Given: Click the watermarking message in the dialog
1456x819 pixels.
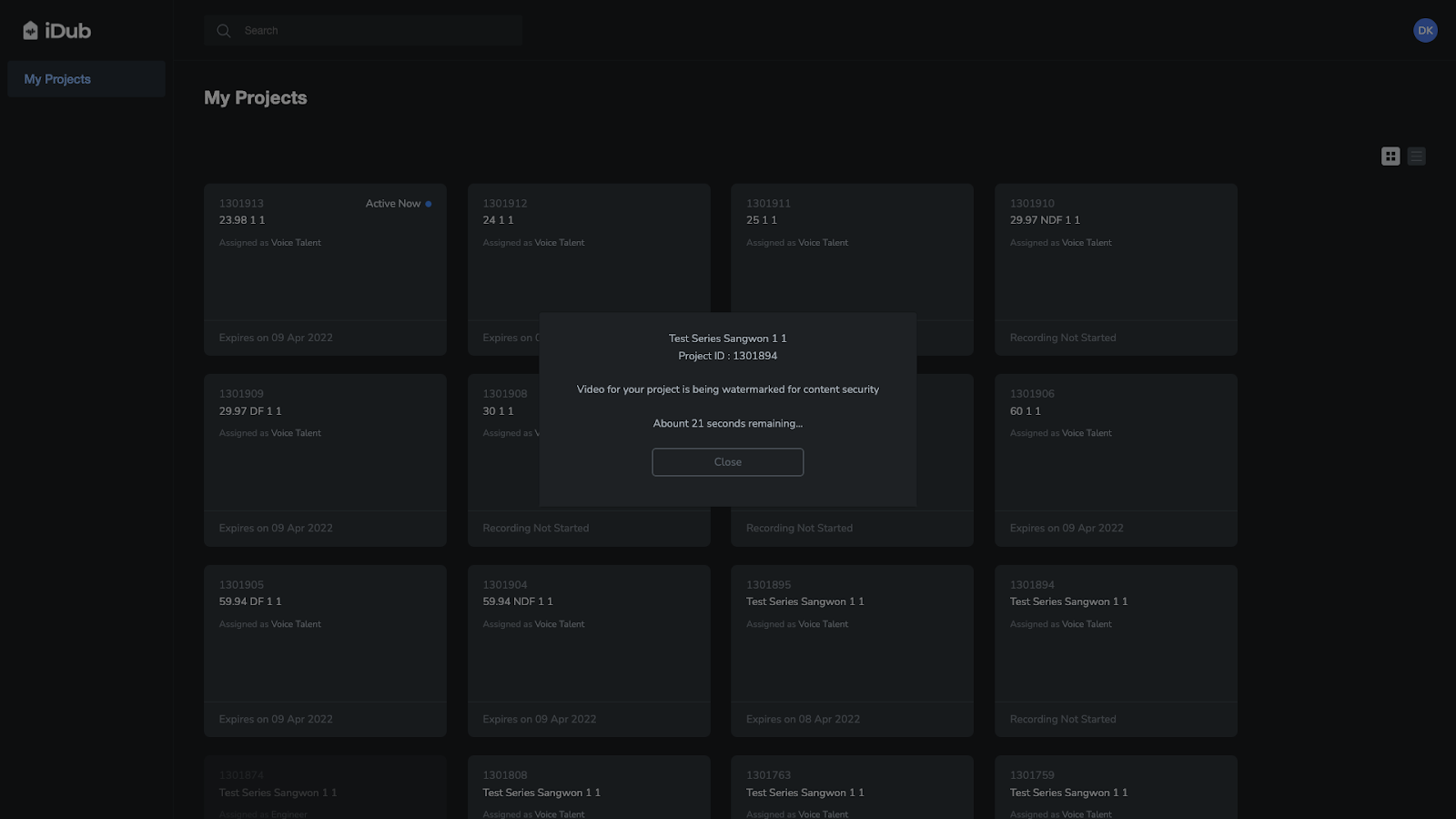Looking at the screenshot, I should (x=728, y=389).
